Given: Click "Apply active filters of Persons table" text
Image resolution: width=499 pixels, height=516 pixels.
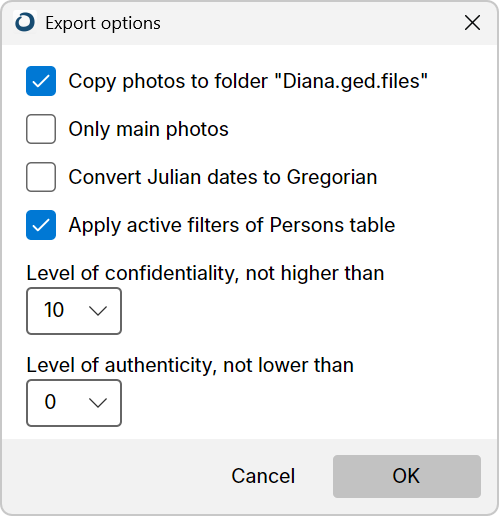Looking at the screenshot, I should click(x=232, y=225).
